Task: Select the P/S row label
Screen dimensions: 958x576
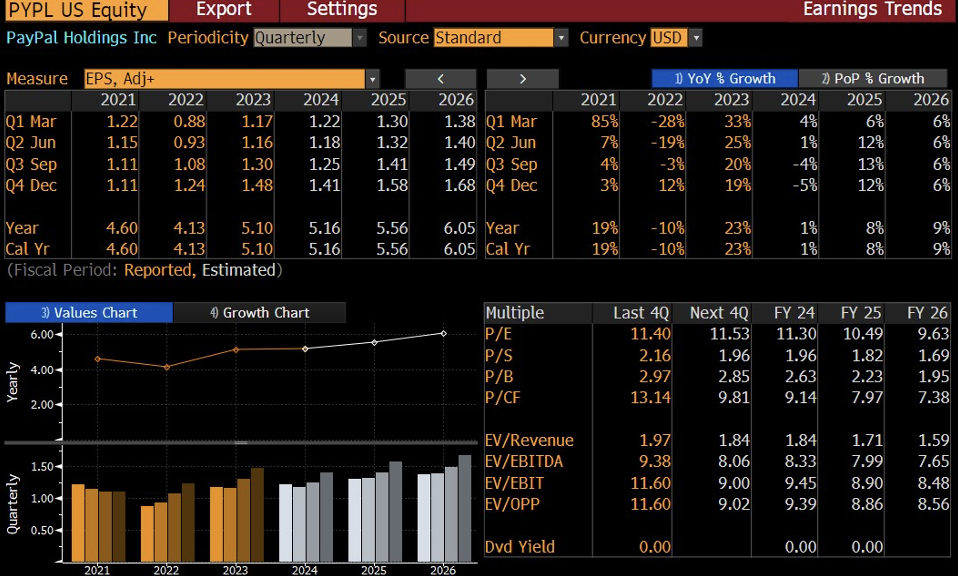Action: pyautogui.click(x=499, y=355)
